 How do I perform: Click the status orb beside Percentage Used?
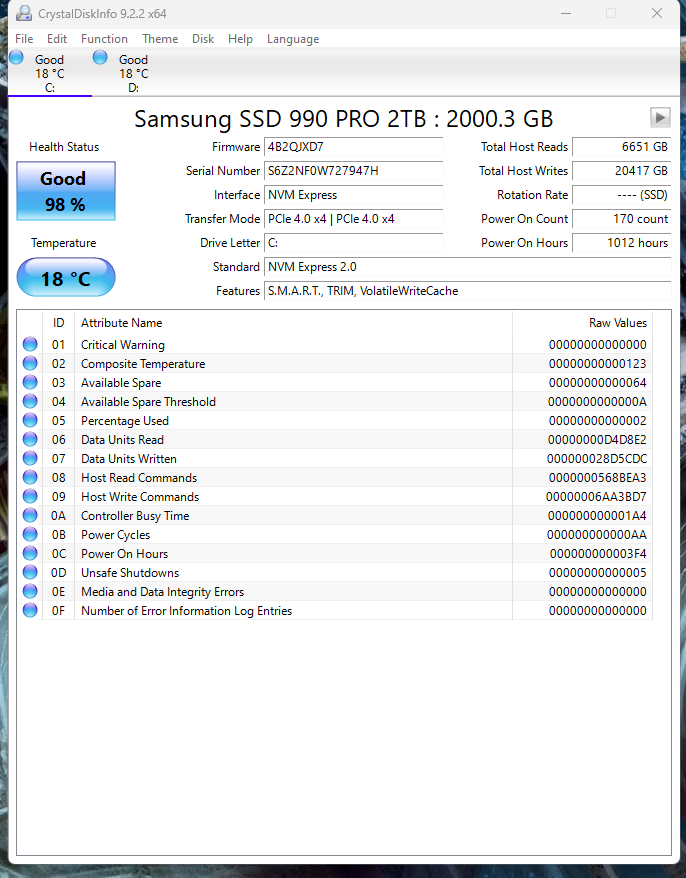coord(30,421)
